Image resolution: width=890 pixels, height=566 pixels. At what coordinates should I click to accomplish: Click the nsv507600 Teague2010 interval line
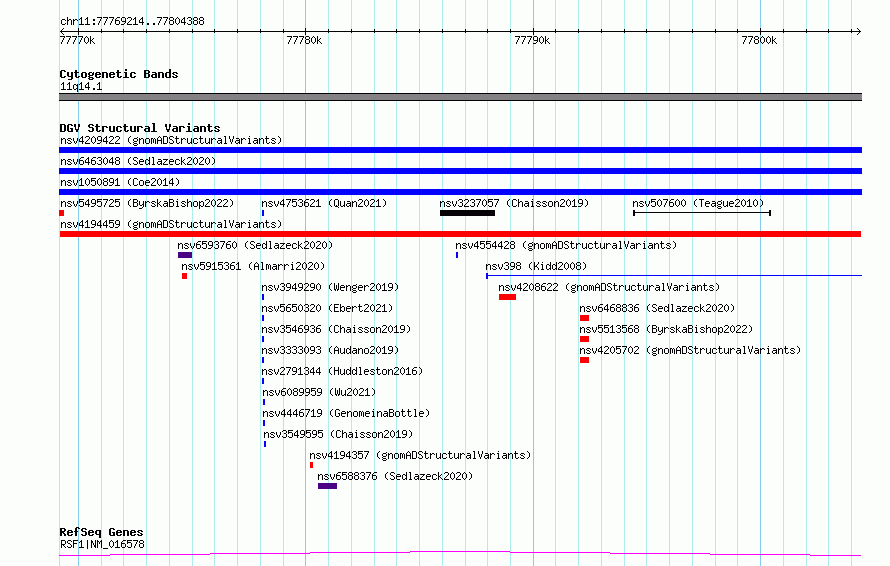pos(702,213)
